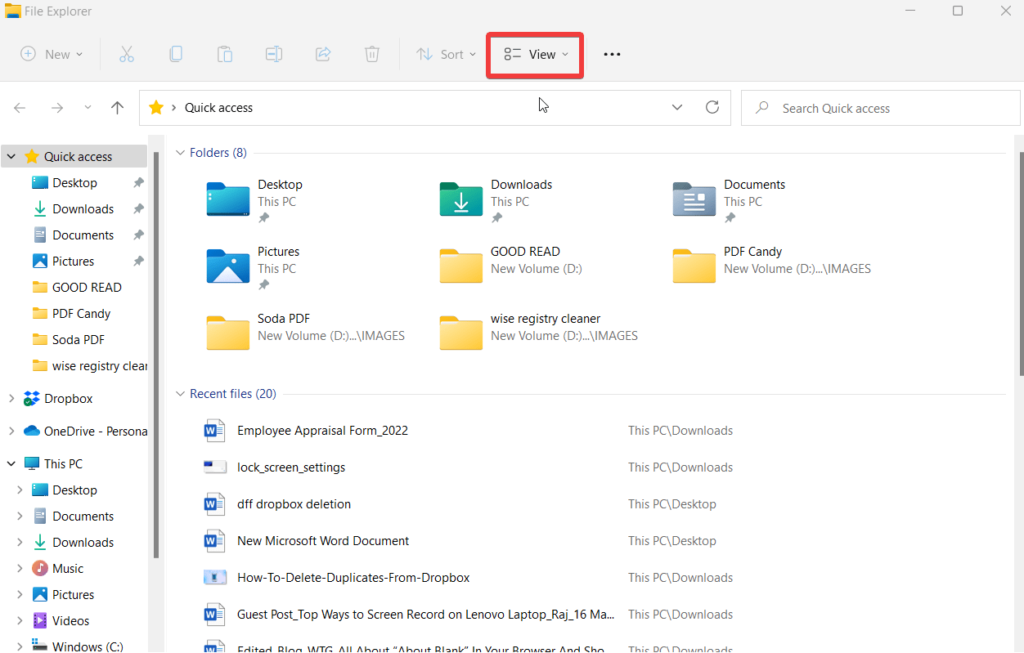Click the navigation pane vertical scrollbar

point(156,355)
